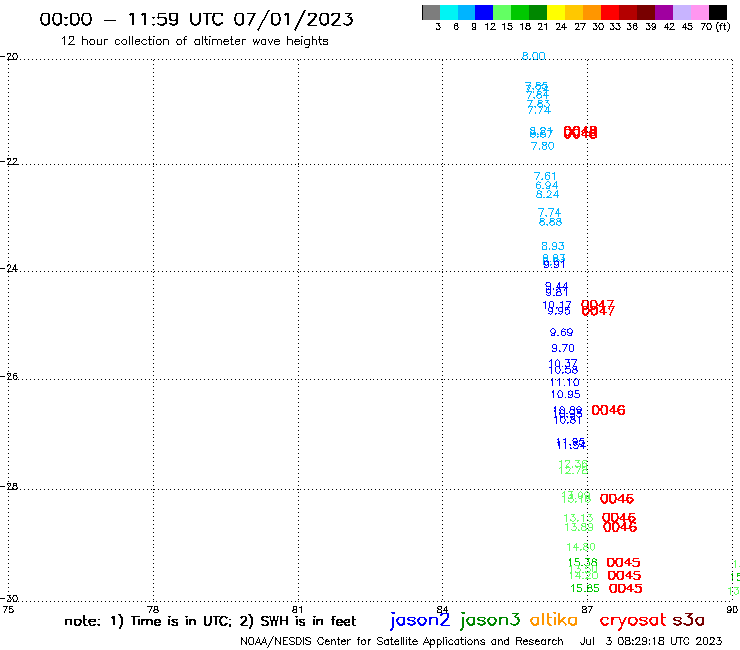Click the s3a satellite legend label

pos(688,620)
